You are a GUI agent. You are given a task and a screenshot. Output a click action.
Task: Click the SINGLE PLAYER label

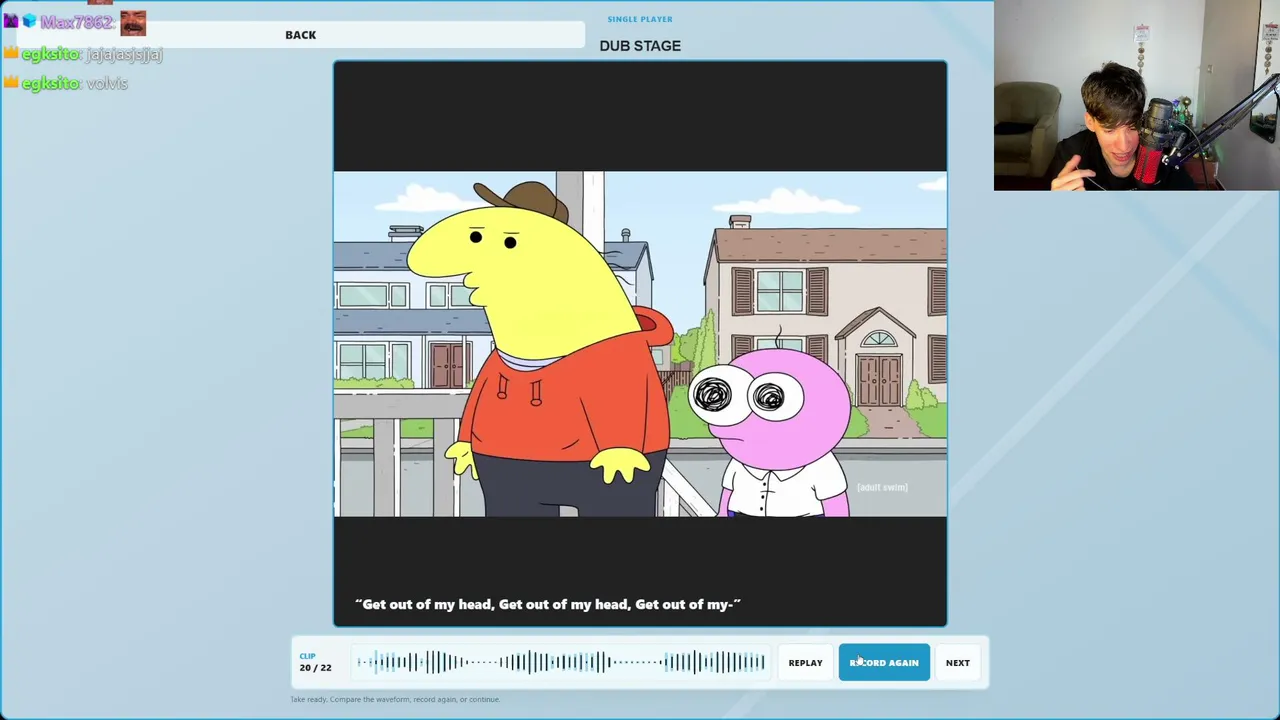tap(640, 19)
